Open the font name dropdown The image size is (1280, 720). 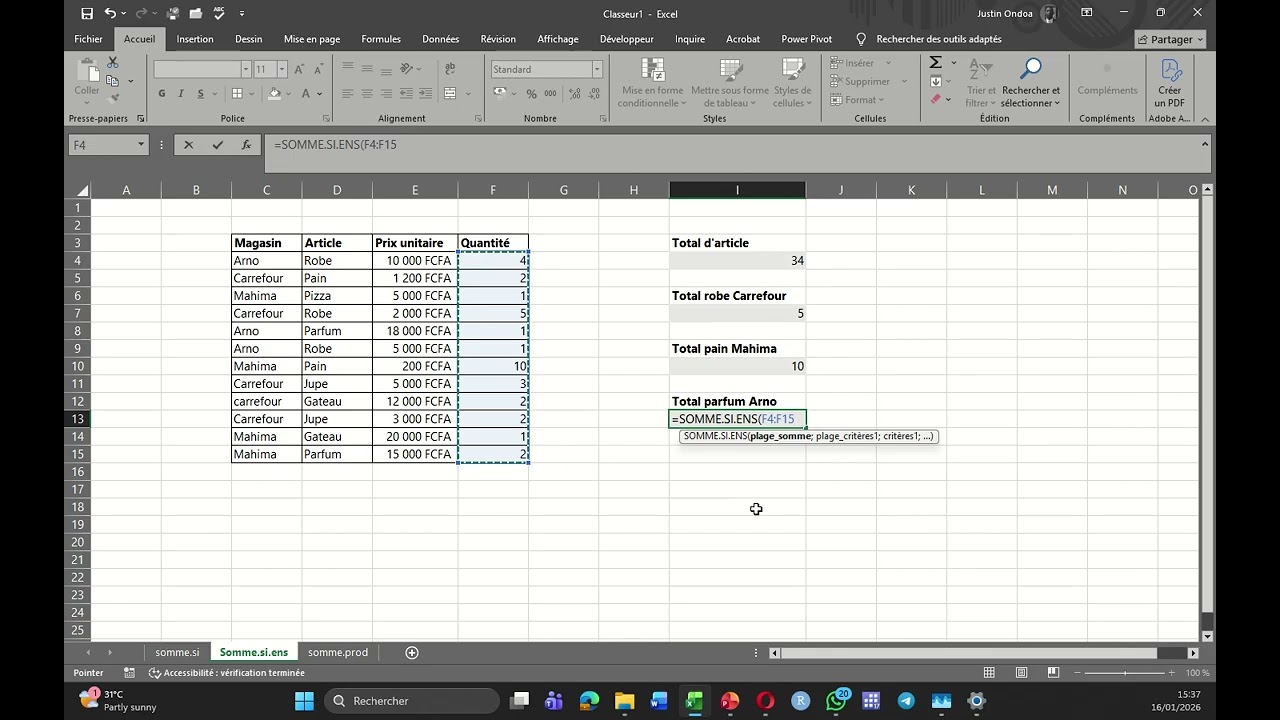[245, 69]
